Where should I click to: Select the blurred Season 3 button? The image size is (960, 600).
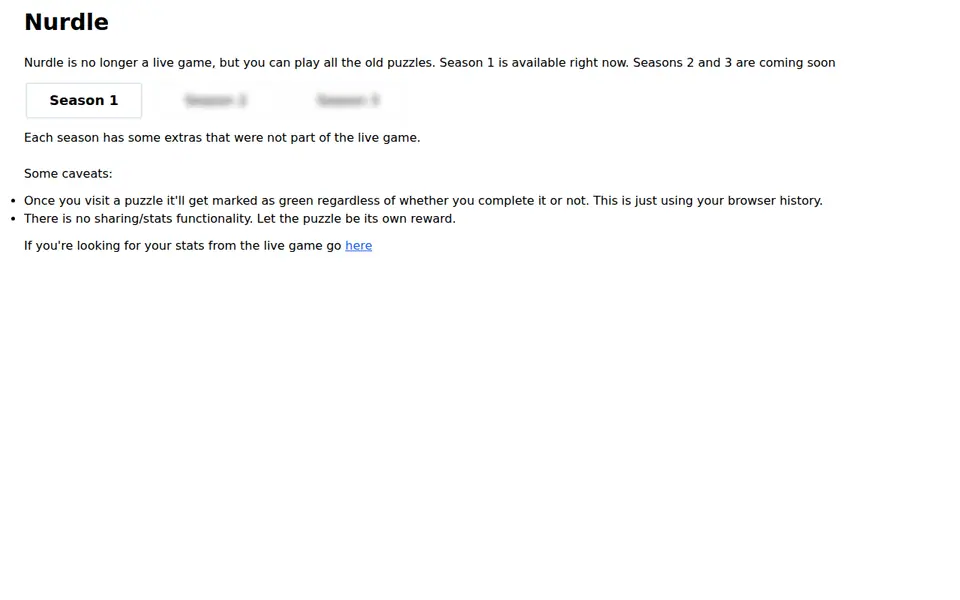click(x=348, y=100)
